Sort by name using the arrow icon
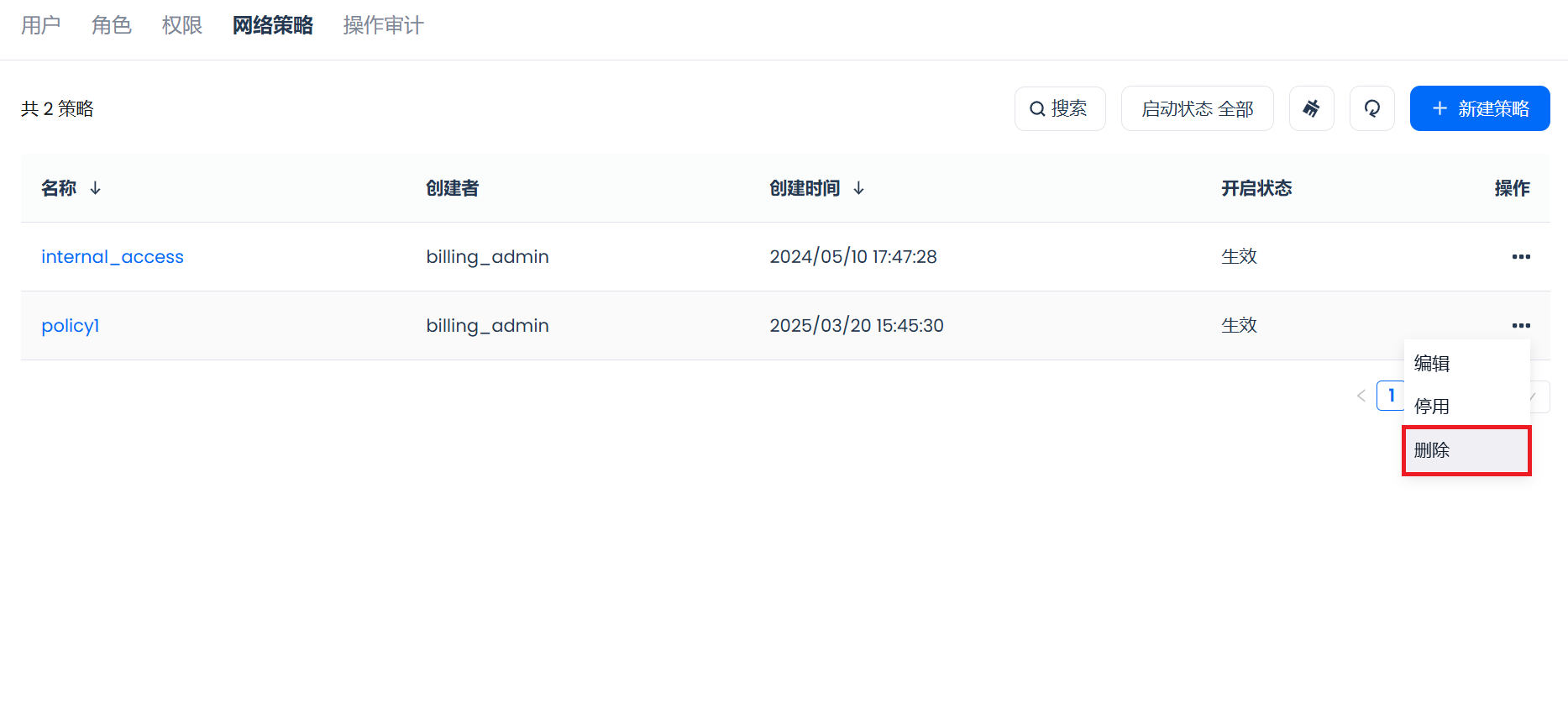1568x714 pixels. click(x=96, y=188)
